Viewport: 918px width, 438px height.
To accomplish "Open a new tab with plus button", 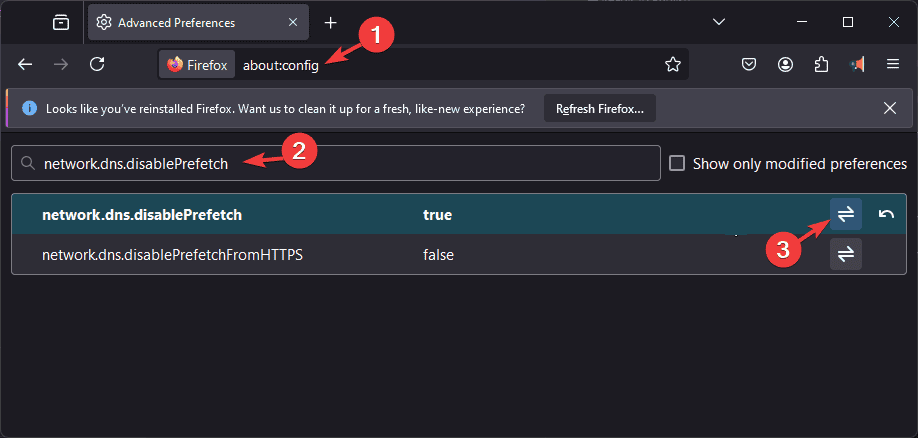I will 331,23.
